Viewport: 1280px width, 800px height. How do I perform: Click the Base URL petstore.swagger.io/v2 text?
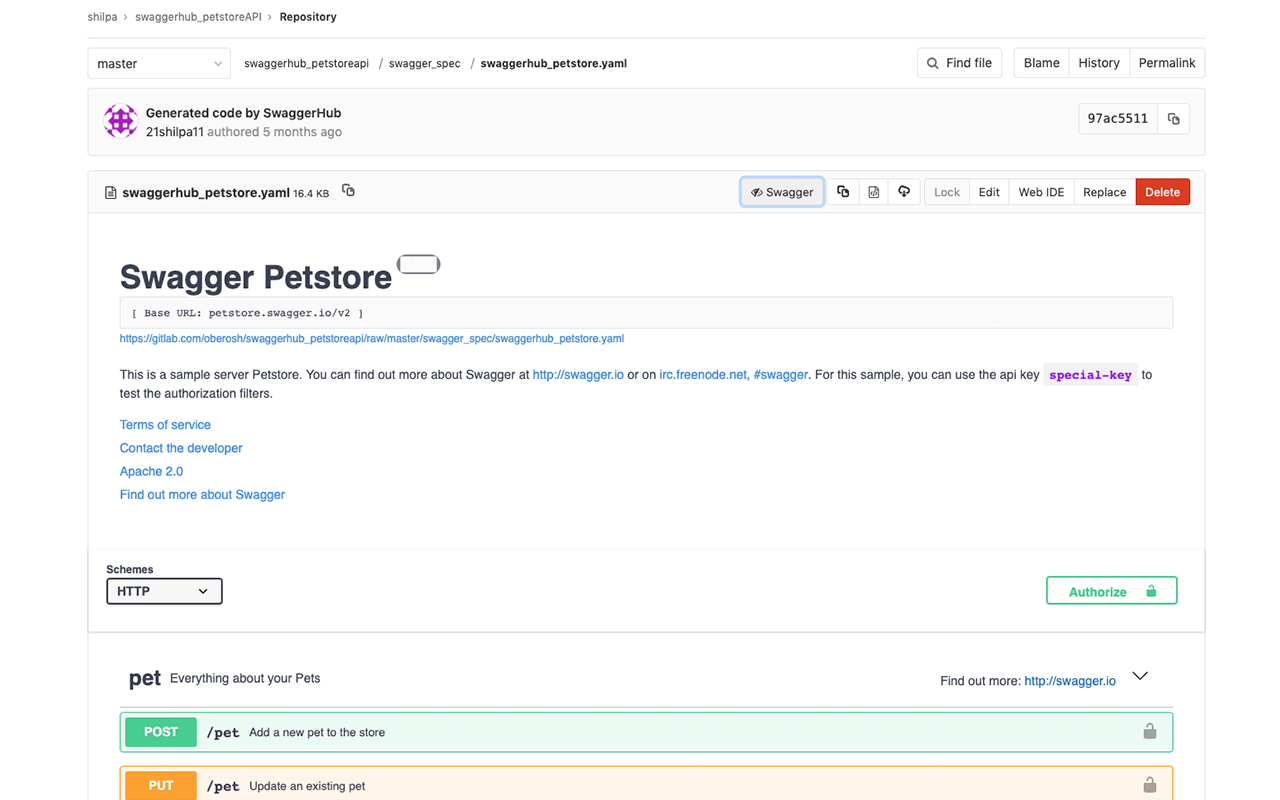247,313
